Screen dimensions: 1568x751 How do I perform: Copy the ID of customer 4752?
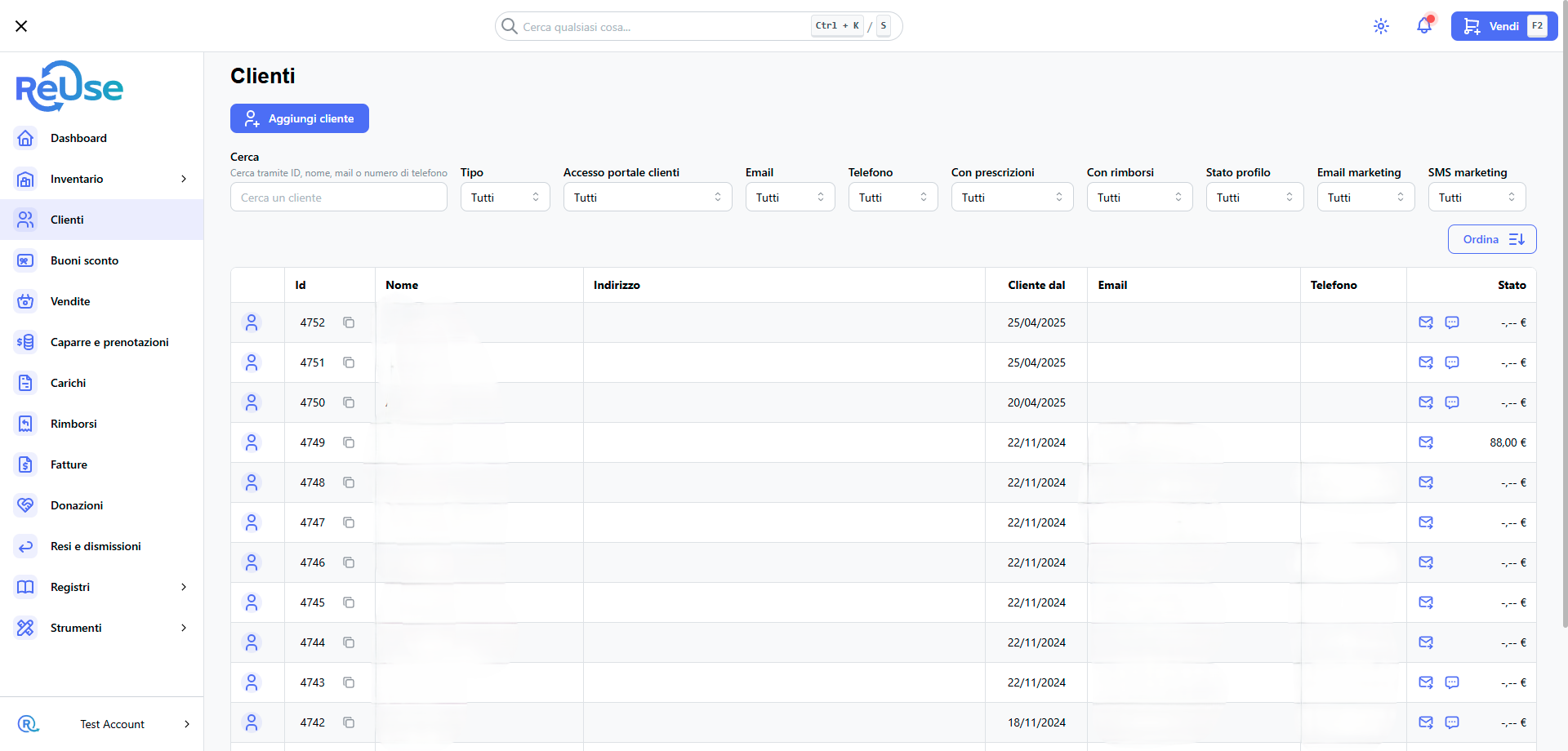349,322
